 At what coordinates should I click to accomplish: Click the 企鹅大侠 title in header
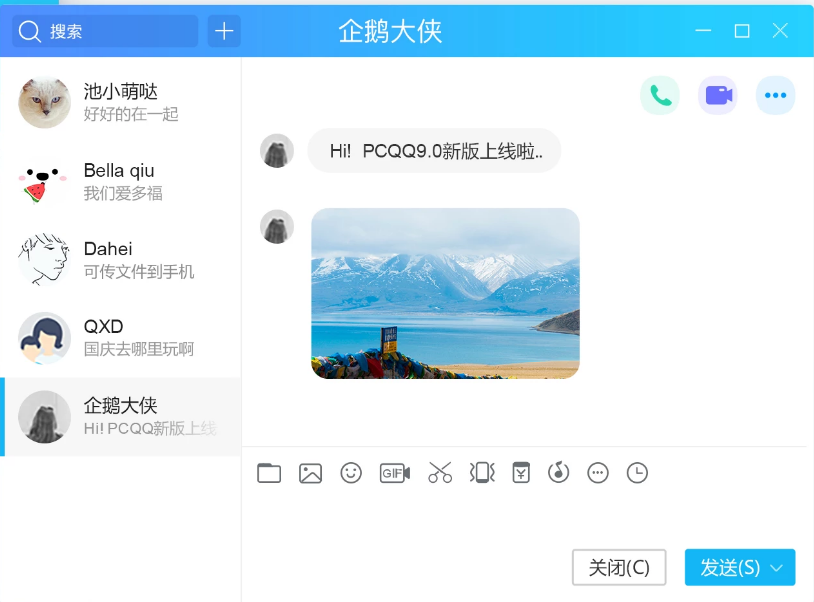point(390,31)
